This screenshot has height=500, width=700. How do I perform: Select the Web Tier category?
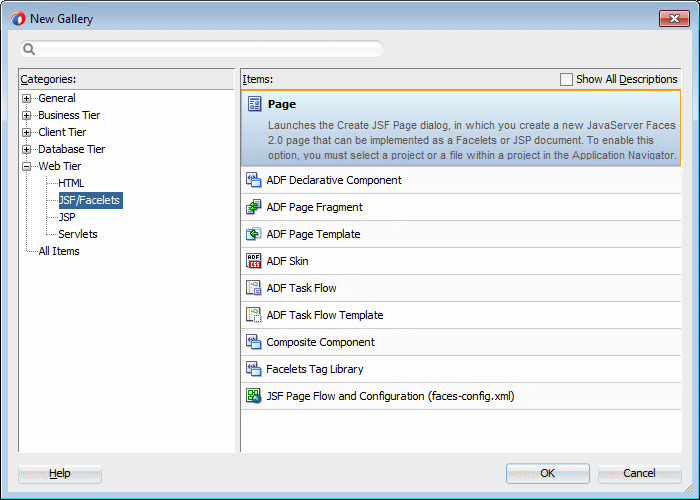point(60,166)
